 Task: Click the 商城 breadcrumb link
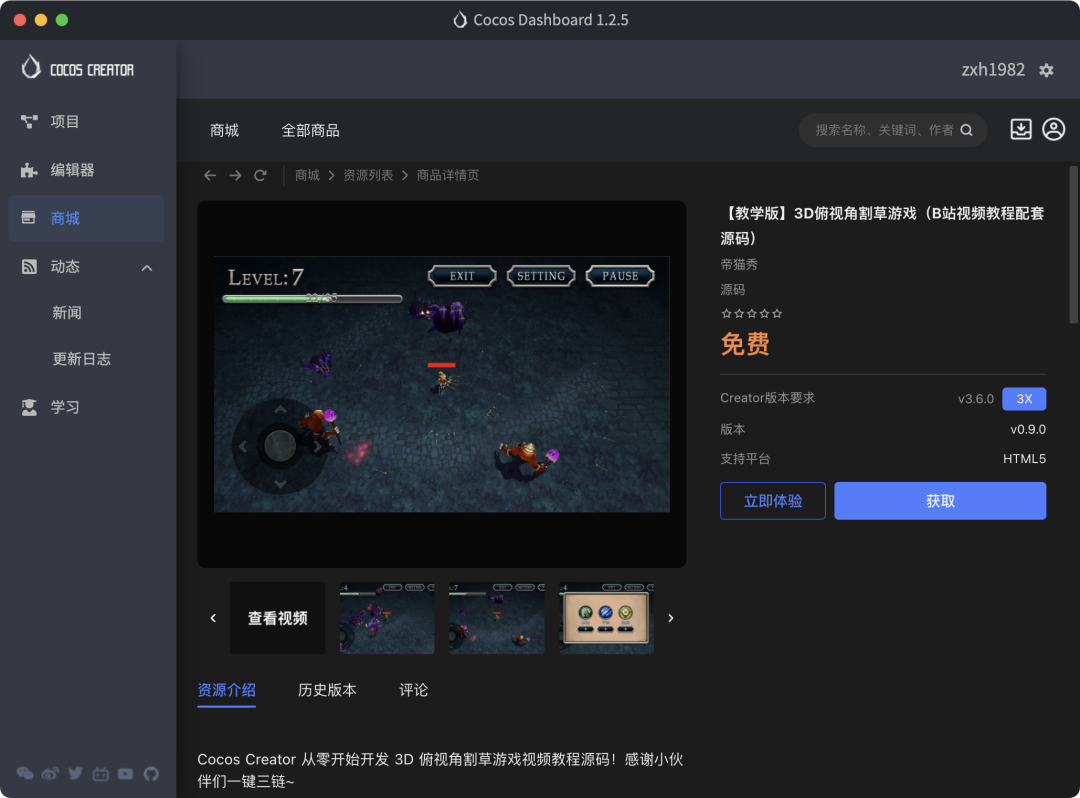pos(307,176)
